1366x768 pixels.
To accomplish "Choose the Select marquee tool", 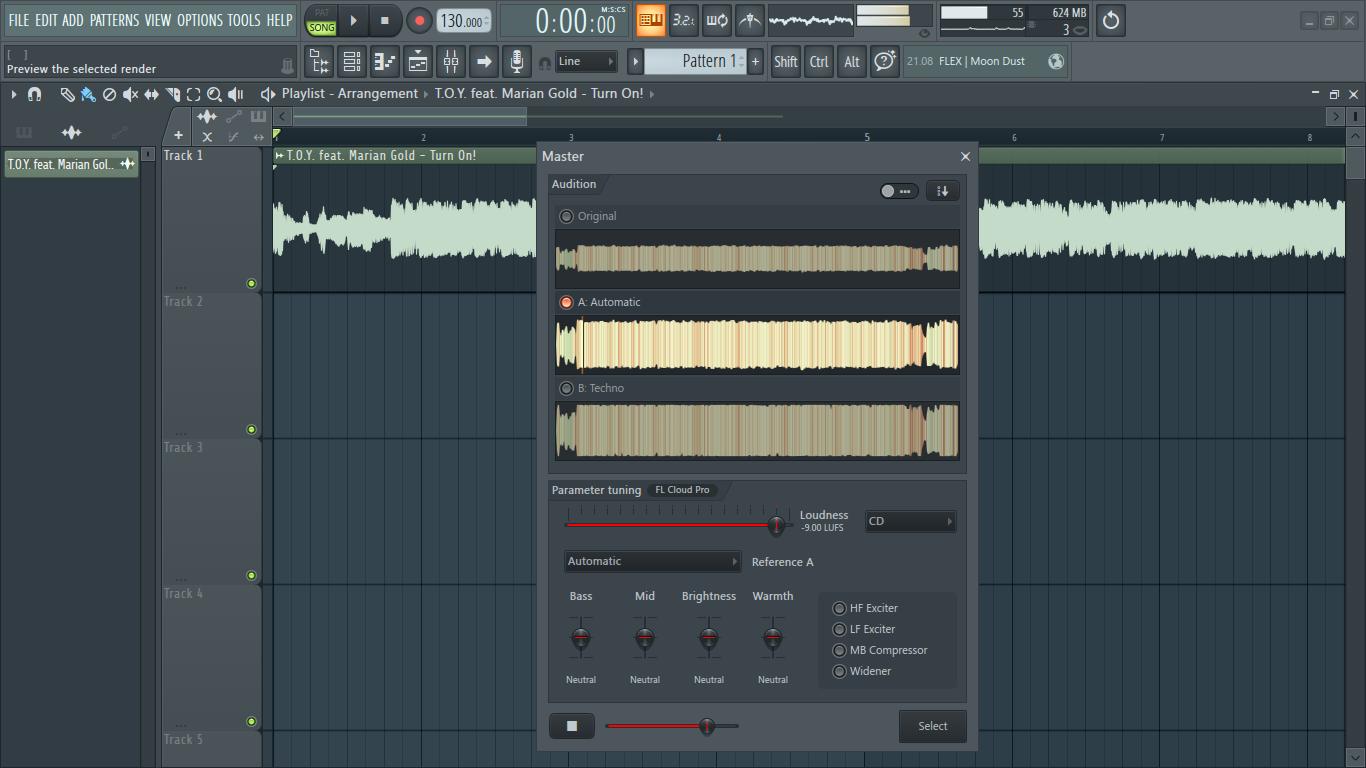I will point(193,94).
